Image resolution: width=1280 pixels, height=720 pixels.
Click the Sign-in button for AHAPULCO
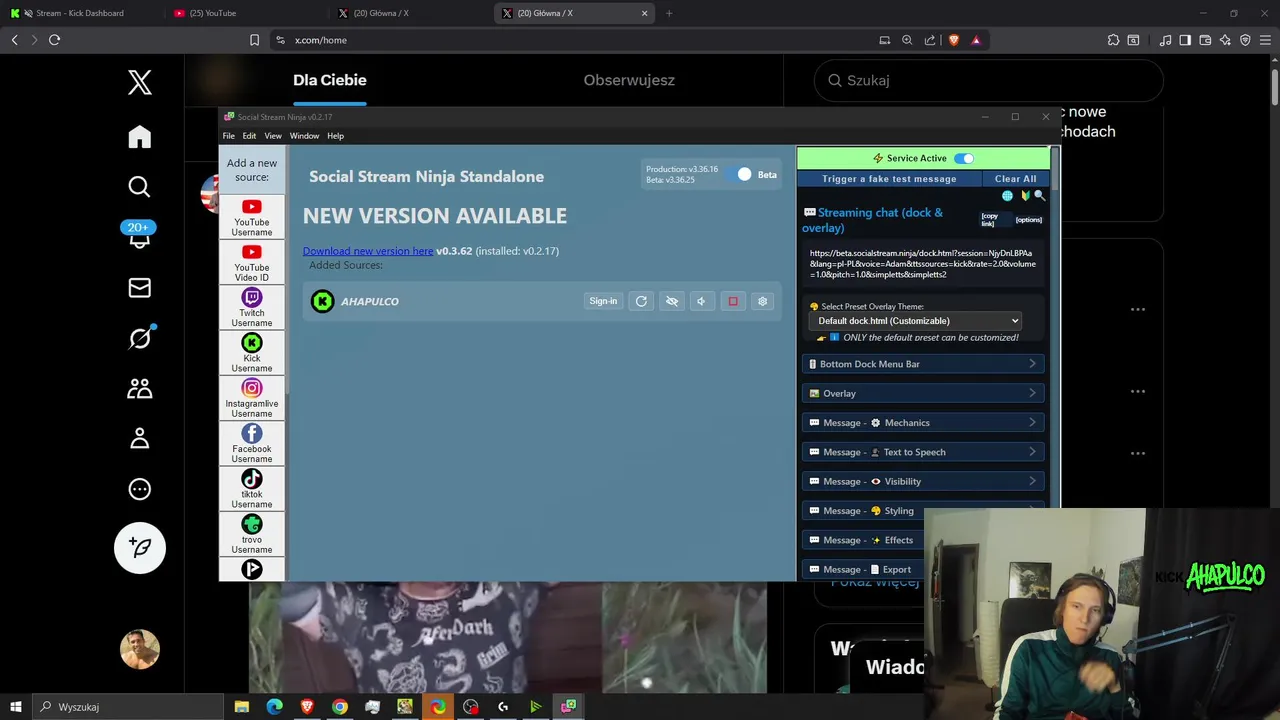click(603, 301)
